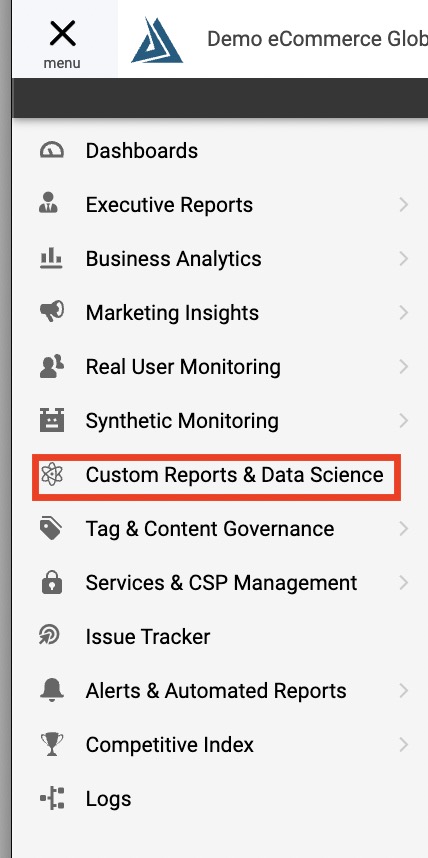Expand the Tag & Content Governance arrow
The height and width of the screenshot is (858, 428).
point(404,529)
